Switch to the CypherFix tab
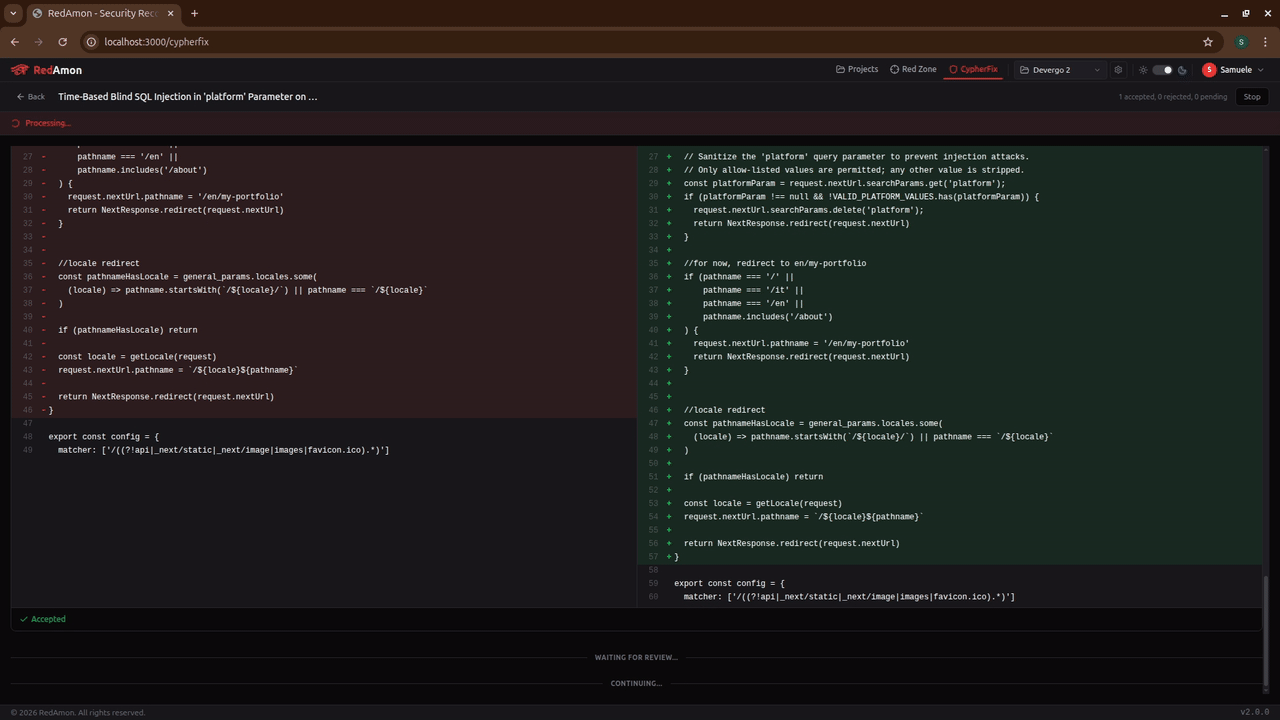Screen dimensions: 1280x720 973,69
